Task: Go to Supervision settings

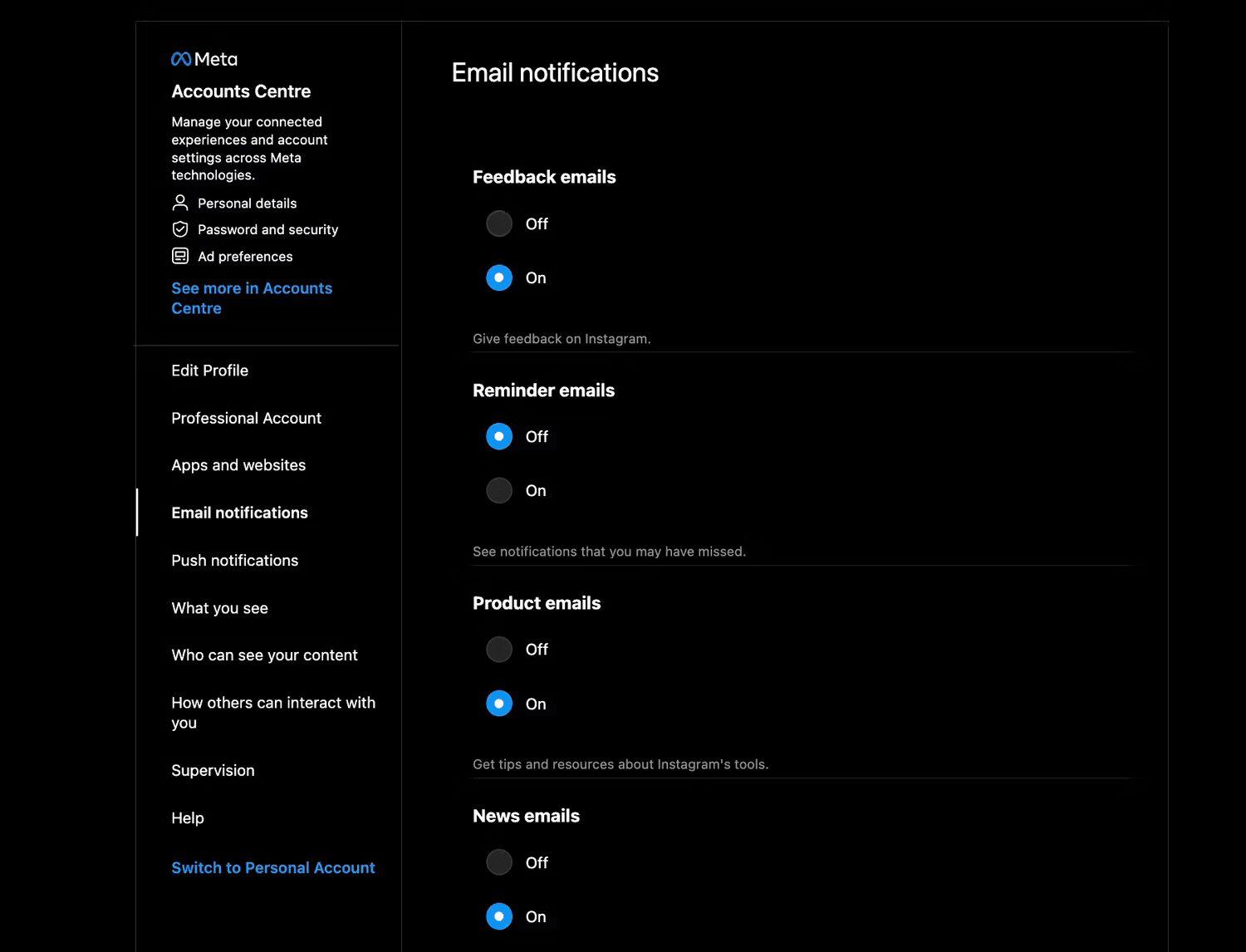Action: [x=213, y=770]
